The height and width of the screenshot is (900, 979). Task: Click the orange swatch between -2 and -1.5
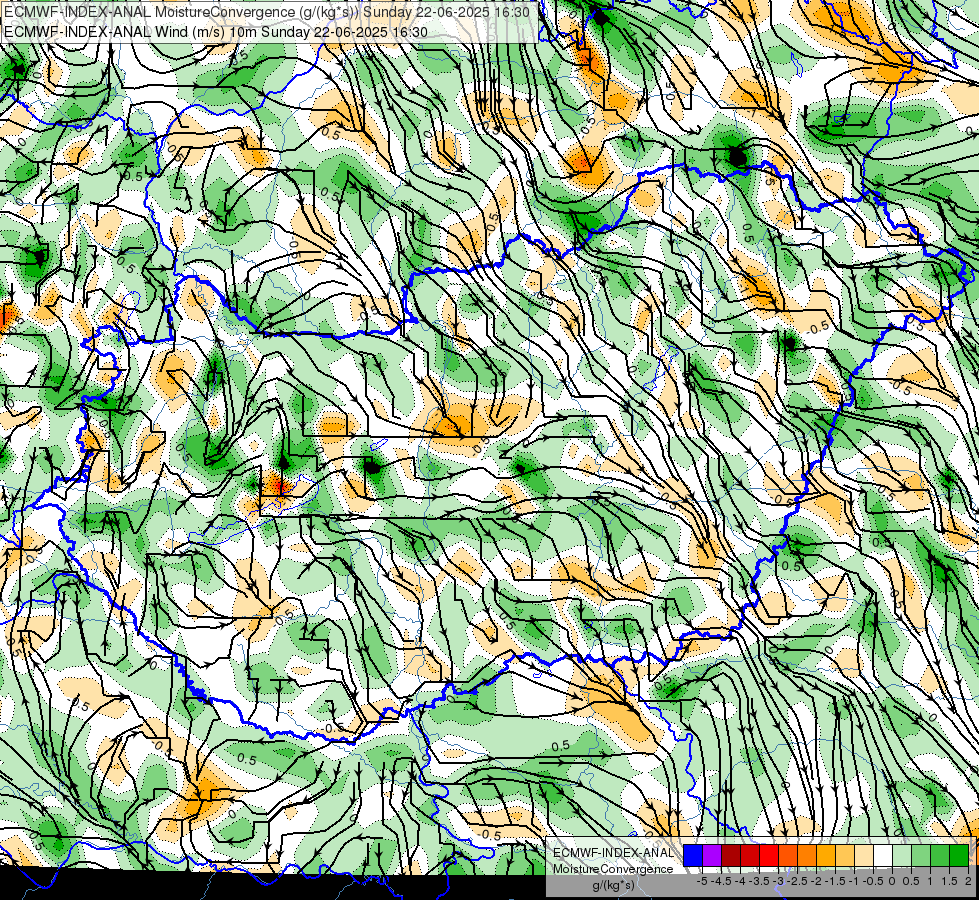807,855
